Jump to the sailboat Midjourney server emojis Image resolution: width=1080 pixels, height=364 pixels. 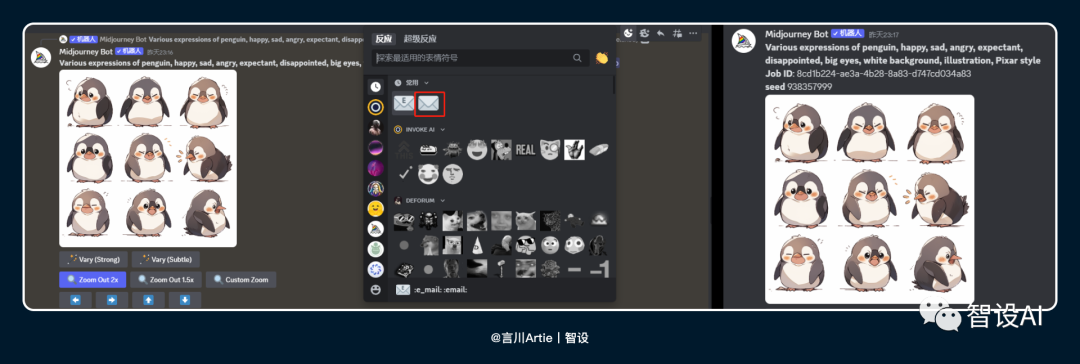click(x=375, y=229)
